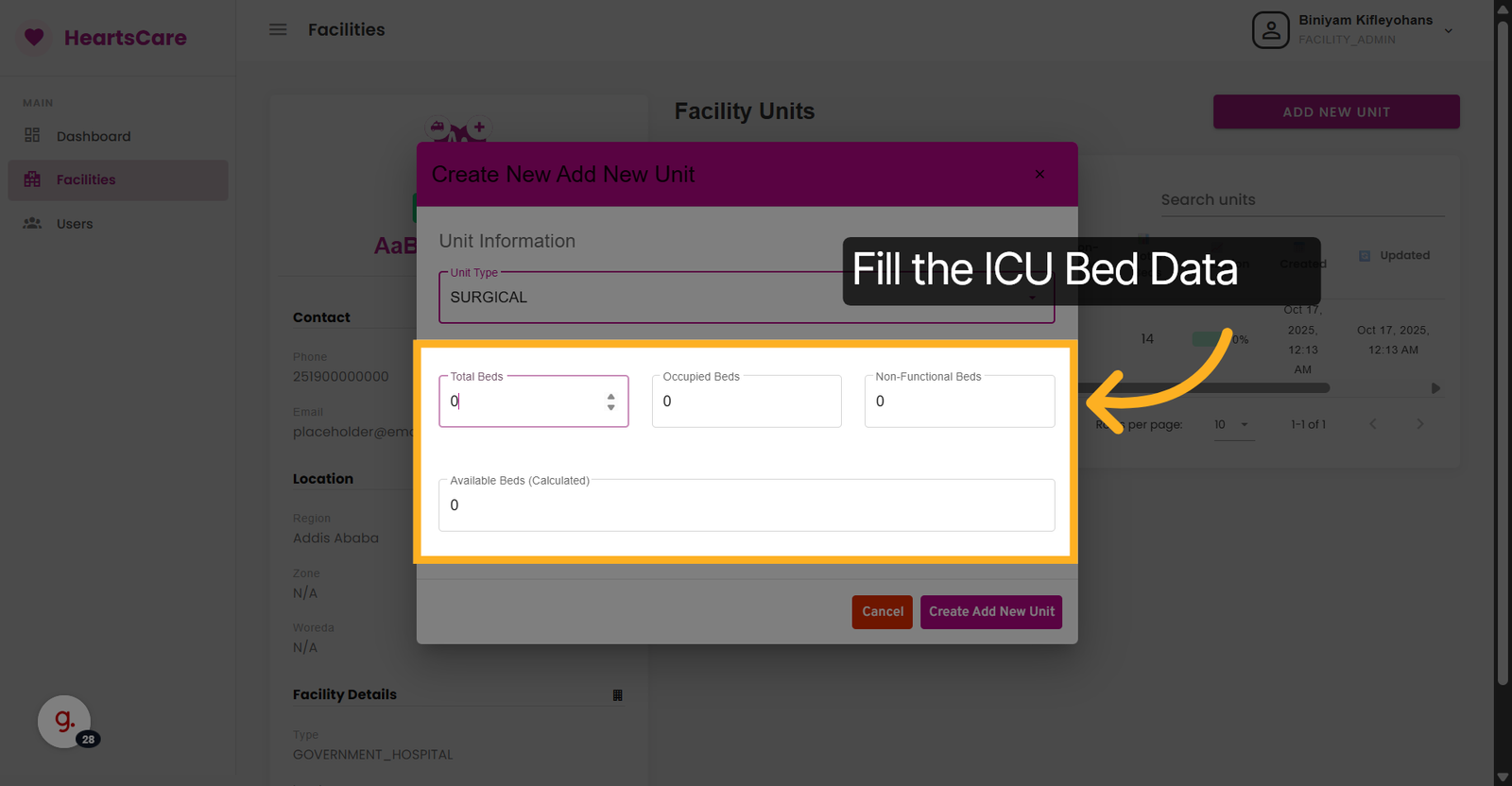Click the Dashboard grid icon in sidebar

coord(33,136)
